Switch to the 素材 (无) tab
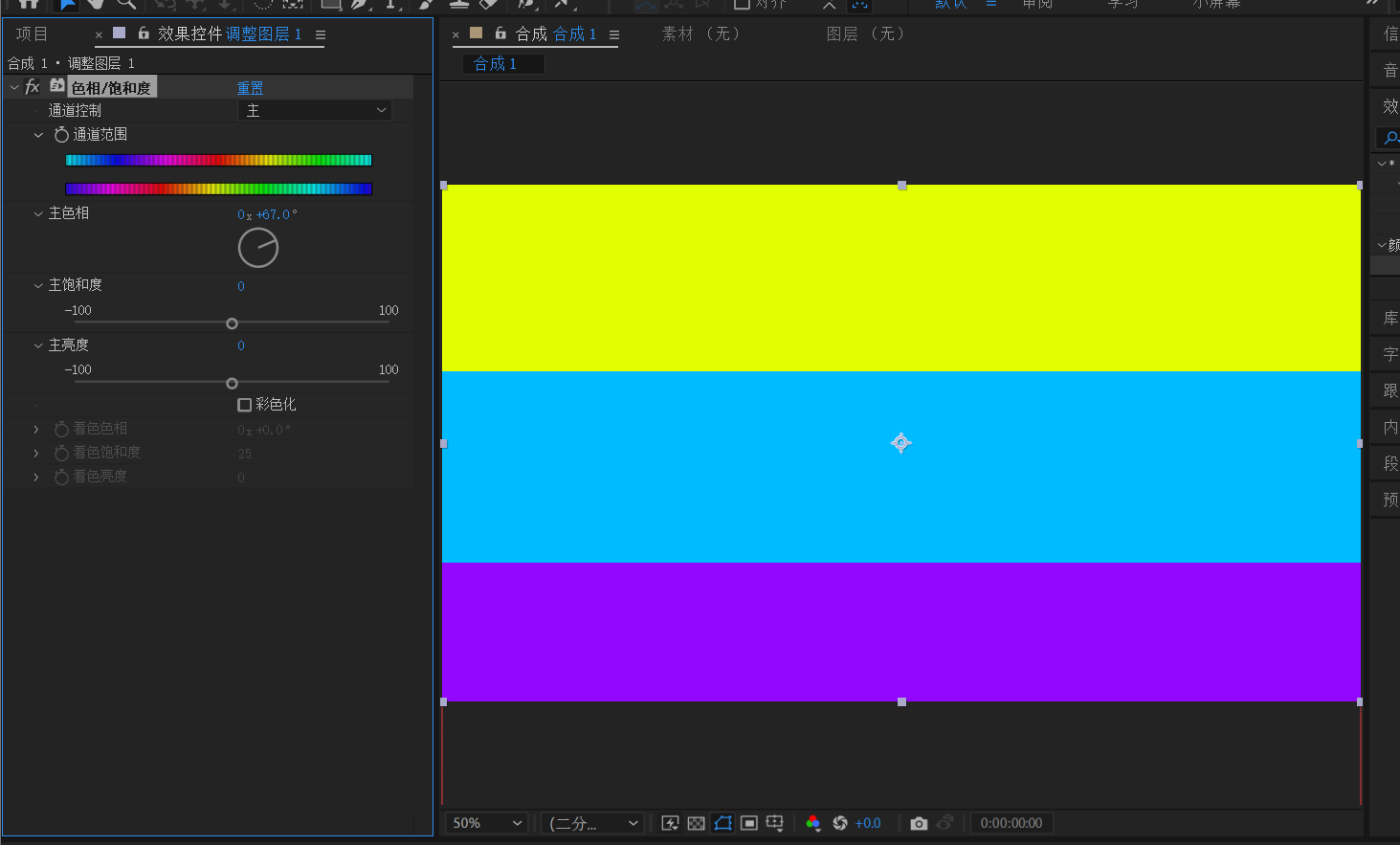1400x845 pixels. point(701,34)
